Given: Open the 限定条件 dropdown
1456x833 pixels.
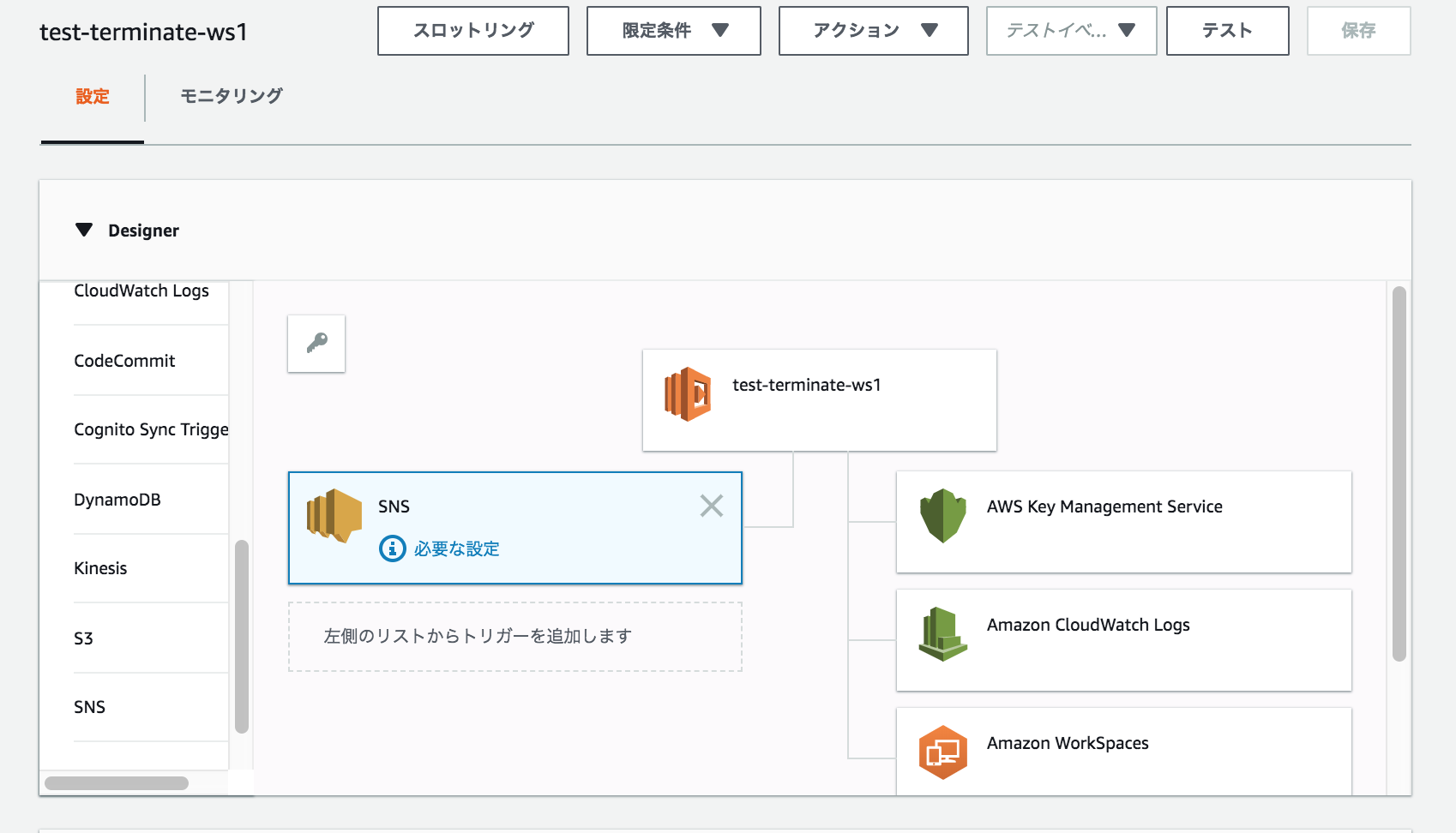Looking at the screenshot, I should click(x=674, y=31).
